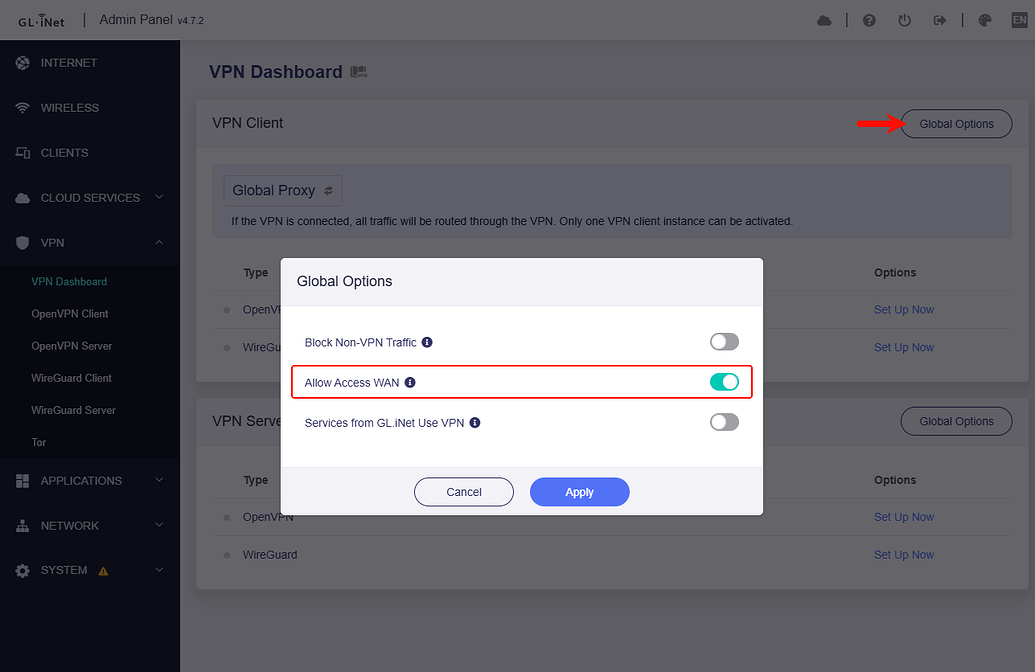Enable Block Non-VPN Traffic

[x=724, y=341]
